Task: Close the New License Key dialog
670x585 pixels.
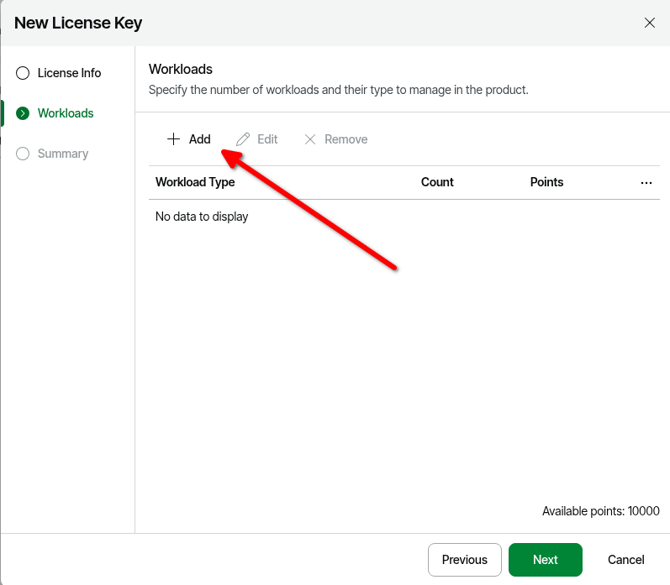Action: point(649,23)
